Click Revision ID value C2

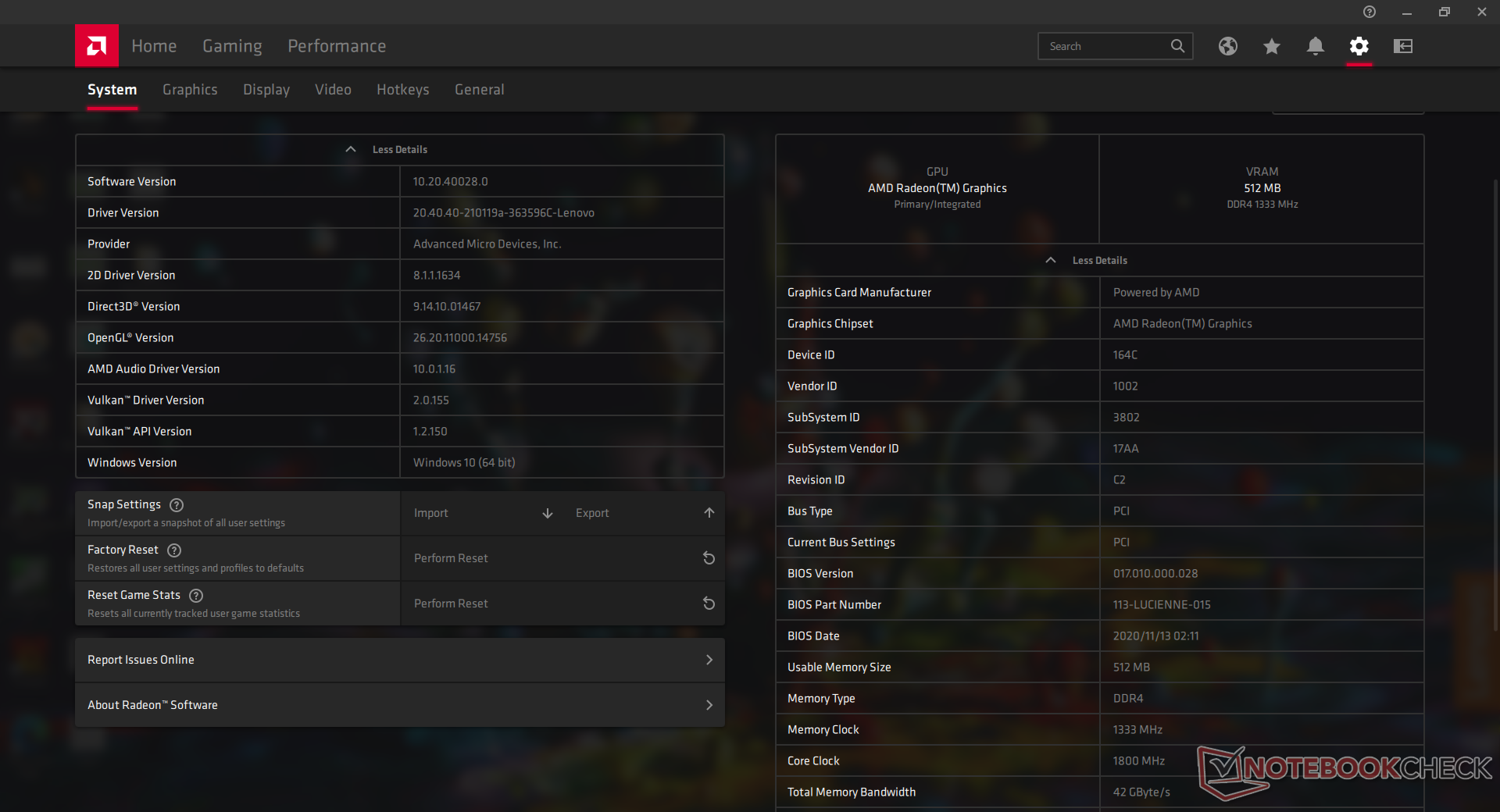coord(1119,479)
